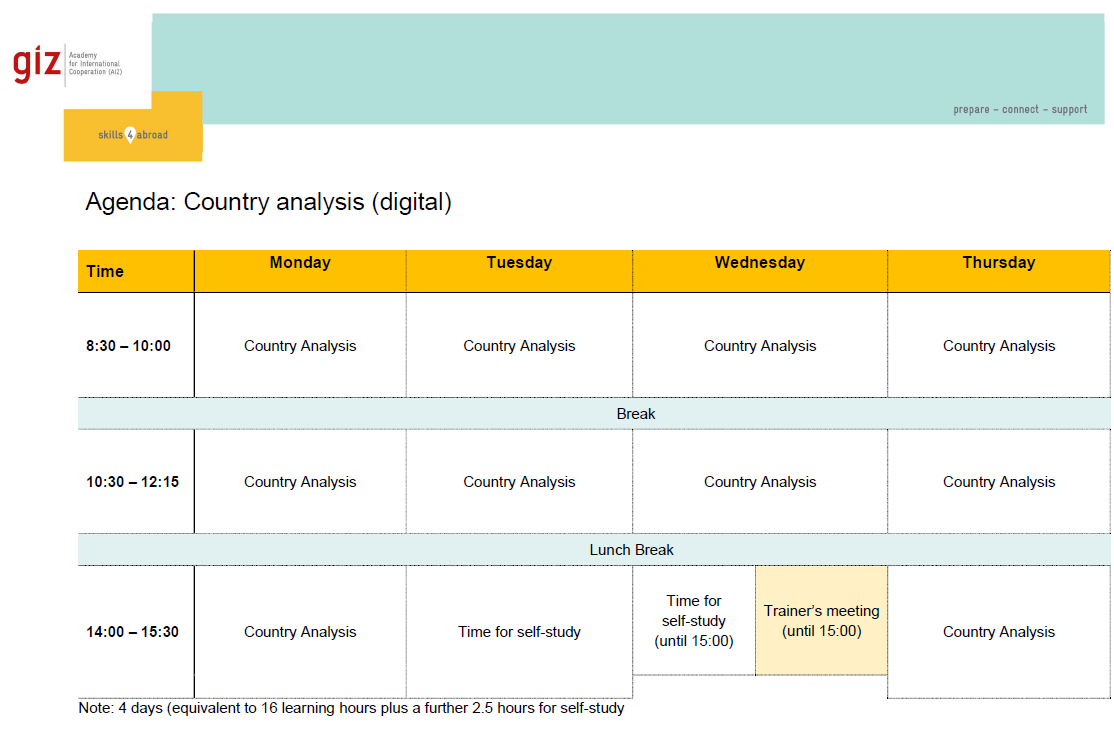Click the Time column header

pyautogui.click(x=105, y=271)
